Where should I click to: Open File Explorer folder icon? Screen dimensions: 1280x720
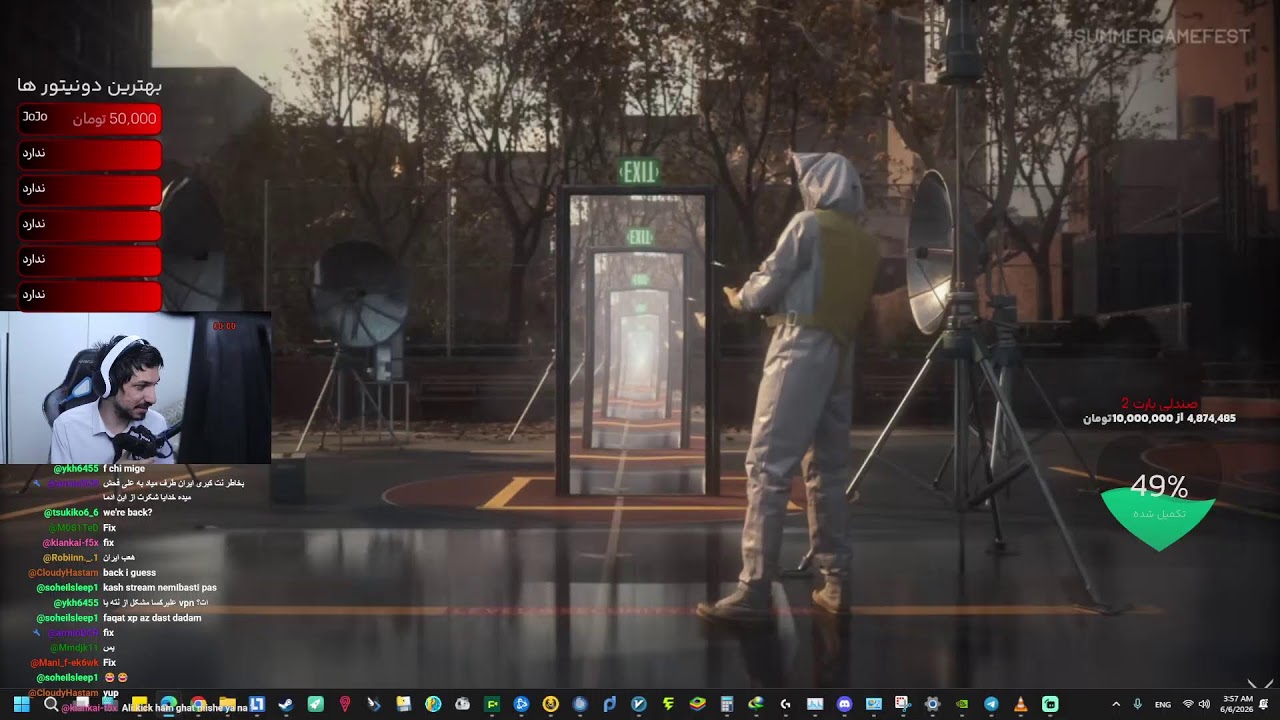(x=228, y=704)
